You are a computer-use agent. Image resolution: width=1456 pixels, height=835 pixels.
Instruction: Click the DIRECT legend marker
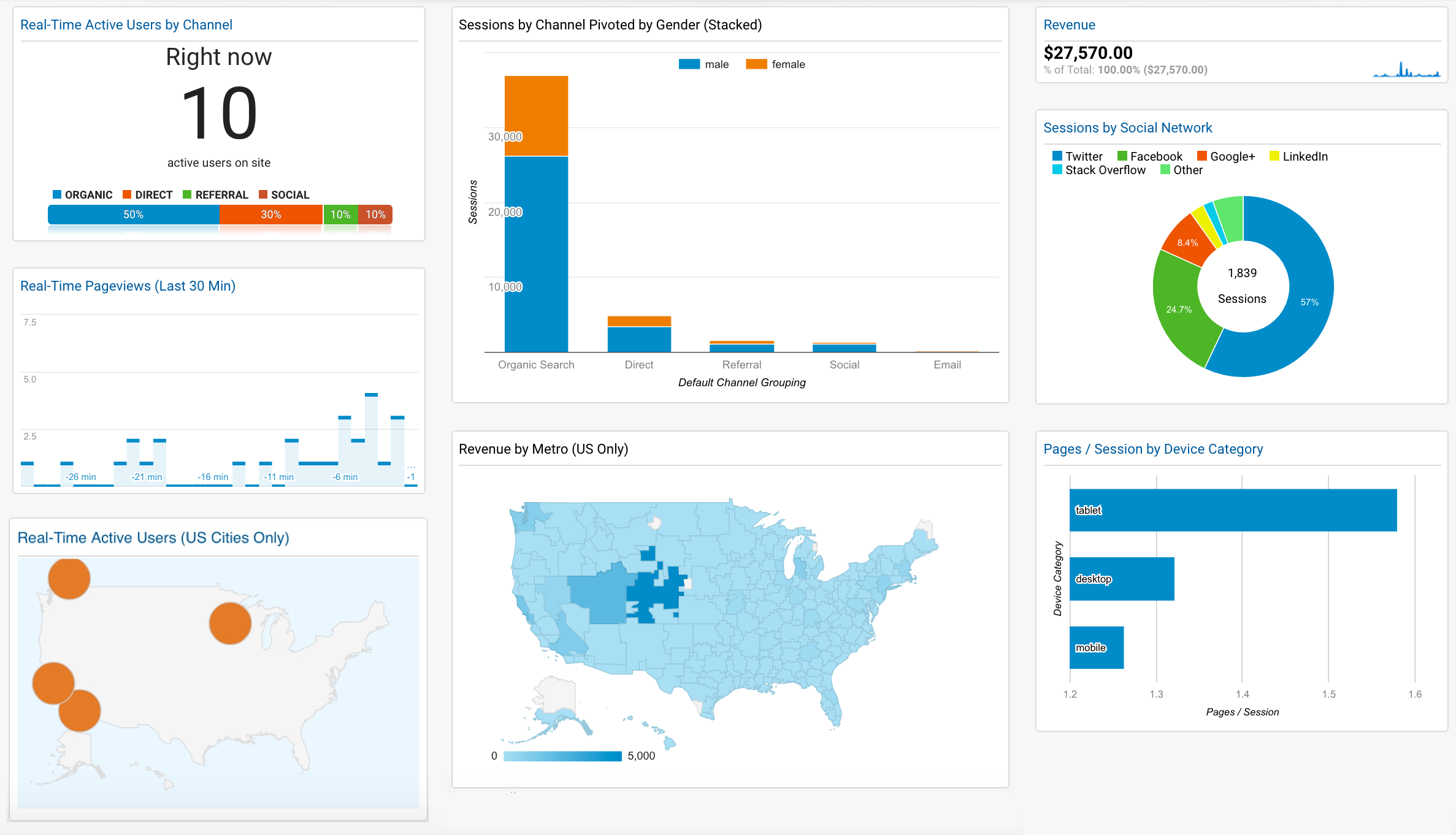click(126, 194)
